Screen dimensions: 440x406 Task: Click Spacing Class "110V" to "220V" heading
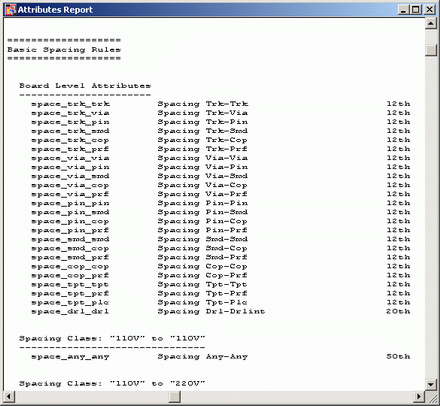(112, 384)
